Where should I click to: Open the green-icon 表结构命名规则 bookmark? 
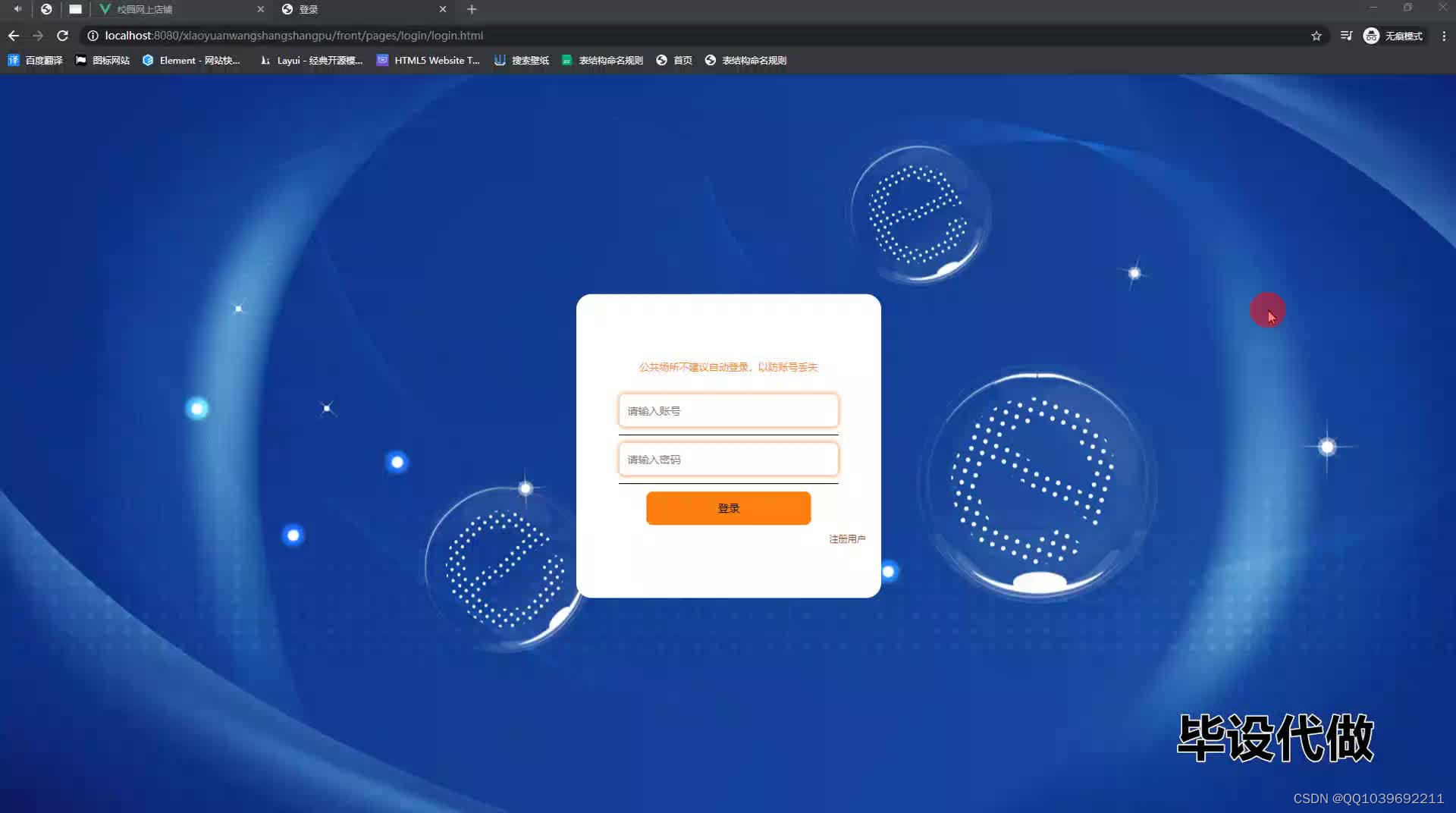[602, 60]
